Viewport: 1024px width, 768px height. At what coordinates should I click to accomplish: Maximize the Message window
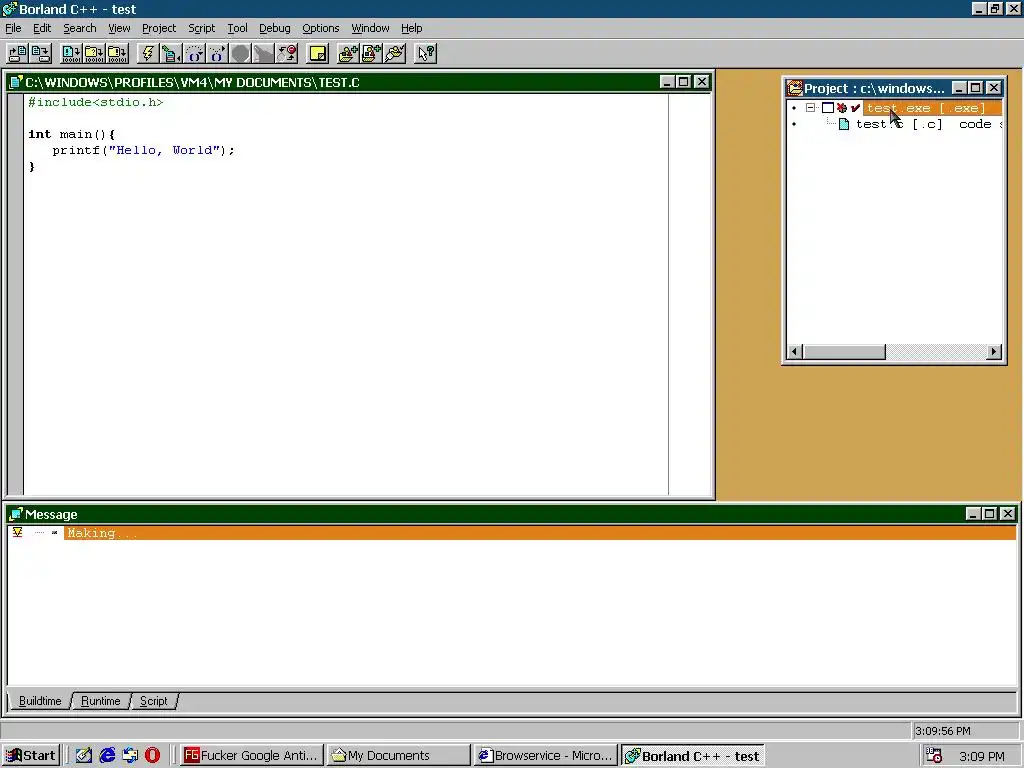(989, 513)
